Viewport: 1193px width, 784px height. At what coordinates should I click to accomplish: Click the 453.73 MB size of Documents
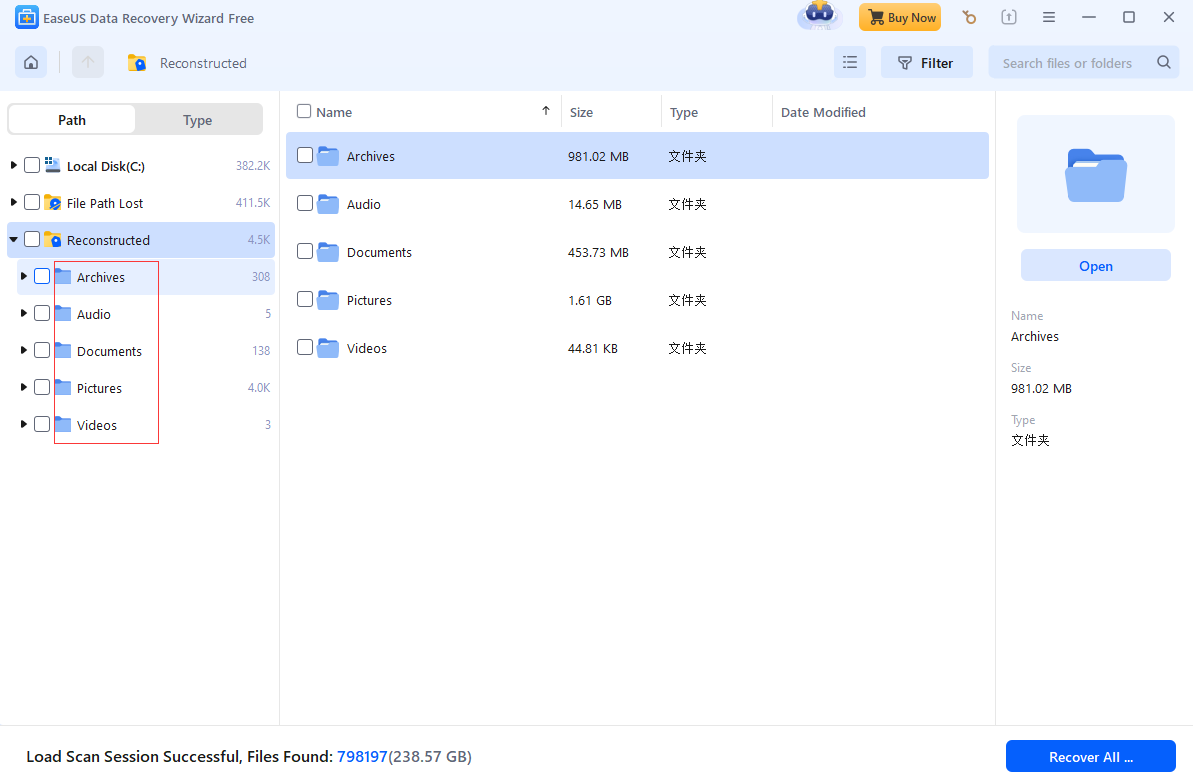pyautogui.click(x=598, y=253)
